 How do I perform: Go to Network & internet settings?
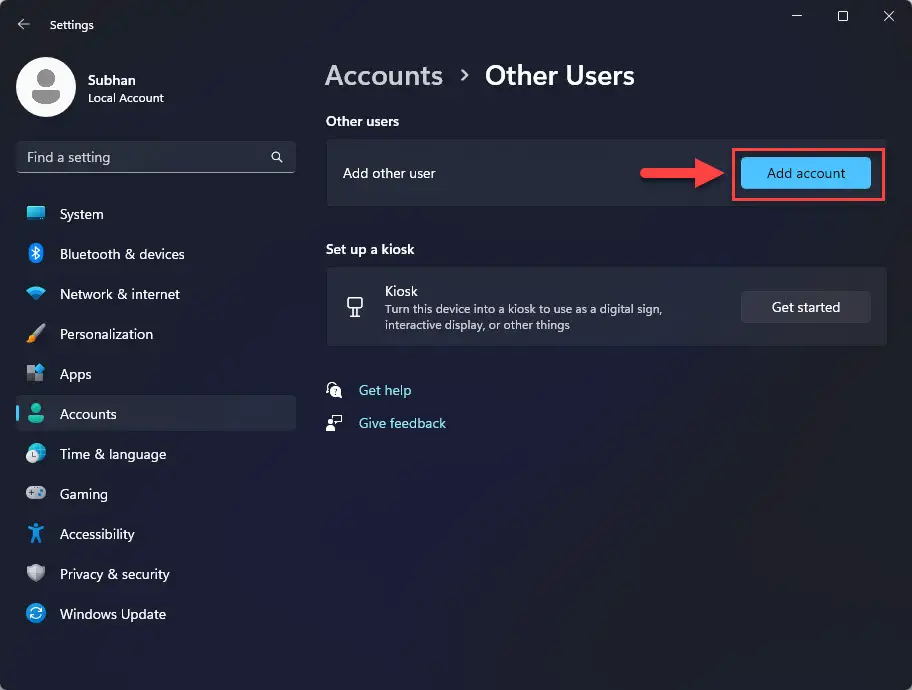click(x=156, y=294)
